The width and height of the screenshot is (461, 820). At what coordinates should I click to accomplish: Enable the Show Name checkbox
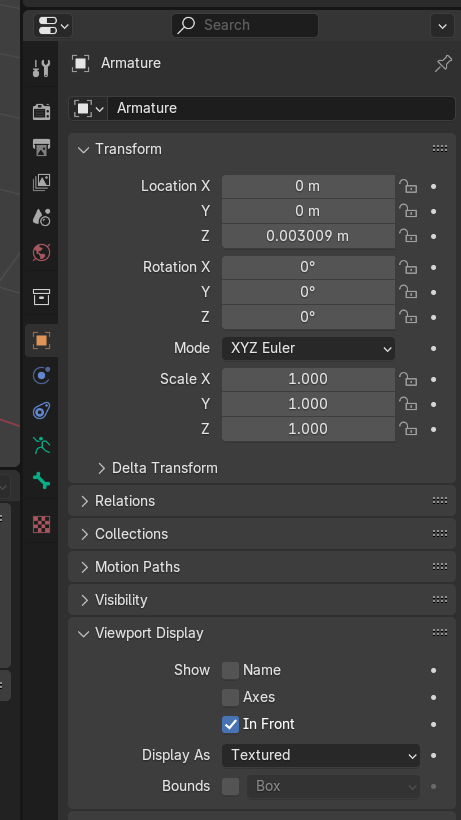[x=230, y=670]
